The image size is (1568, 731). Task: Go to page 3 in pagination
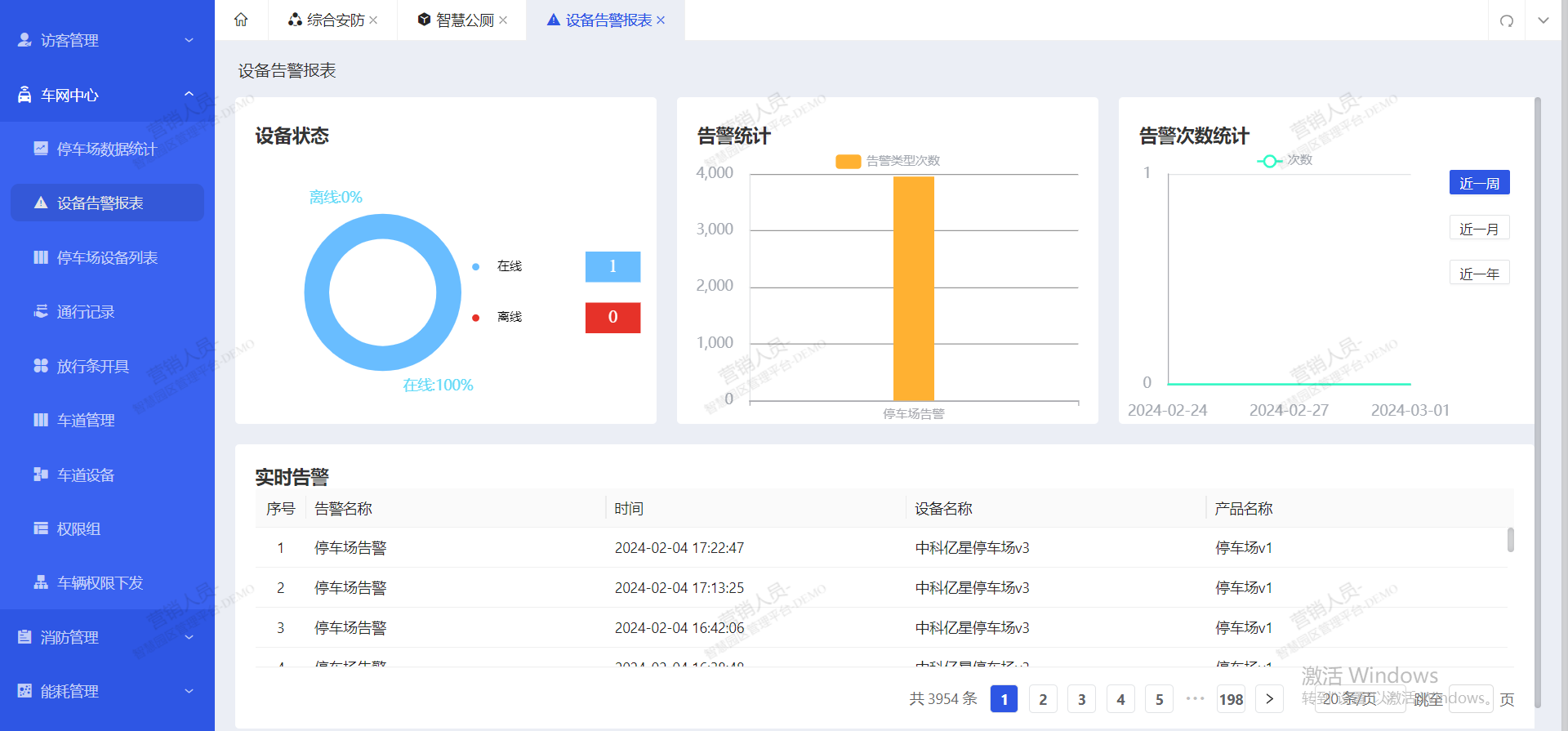pos(1081,699)
